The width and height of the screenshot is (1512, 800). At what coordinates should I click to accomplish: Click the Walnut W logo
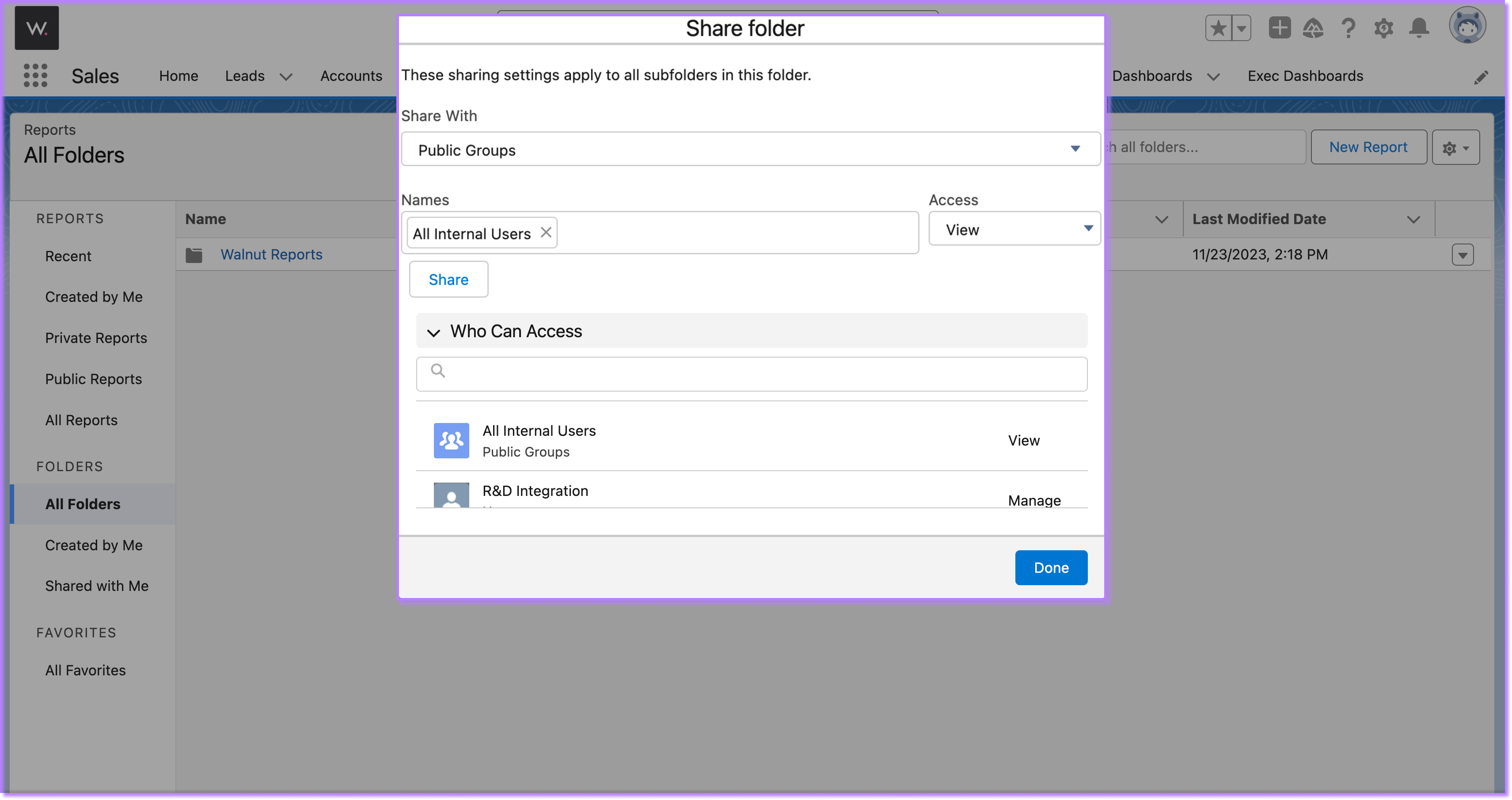coord(37,27)
